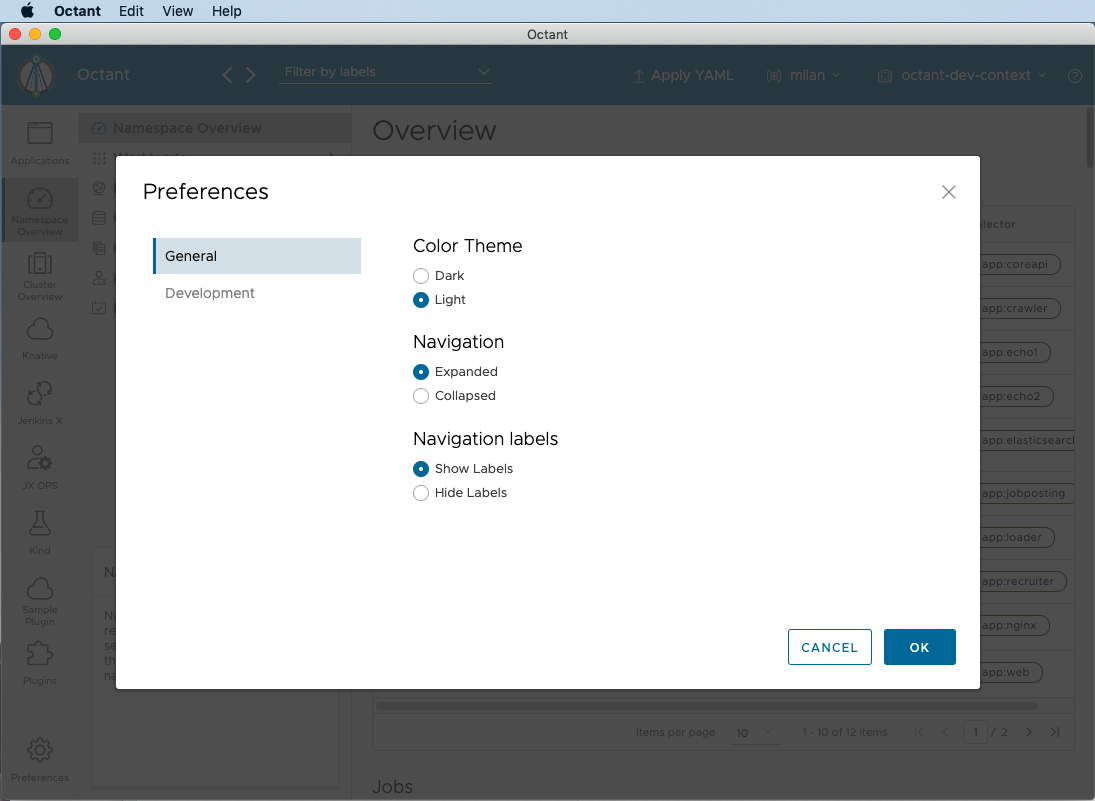Close the Preferences dialog with the X

click(x=948, y=192)
